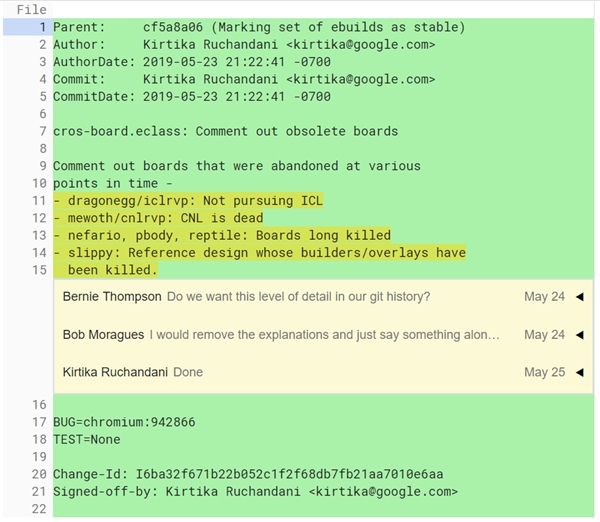Expand Bernie Thompson's comment using its arrow
The image size is (600, 522).
(580, 297)
